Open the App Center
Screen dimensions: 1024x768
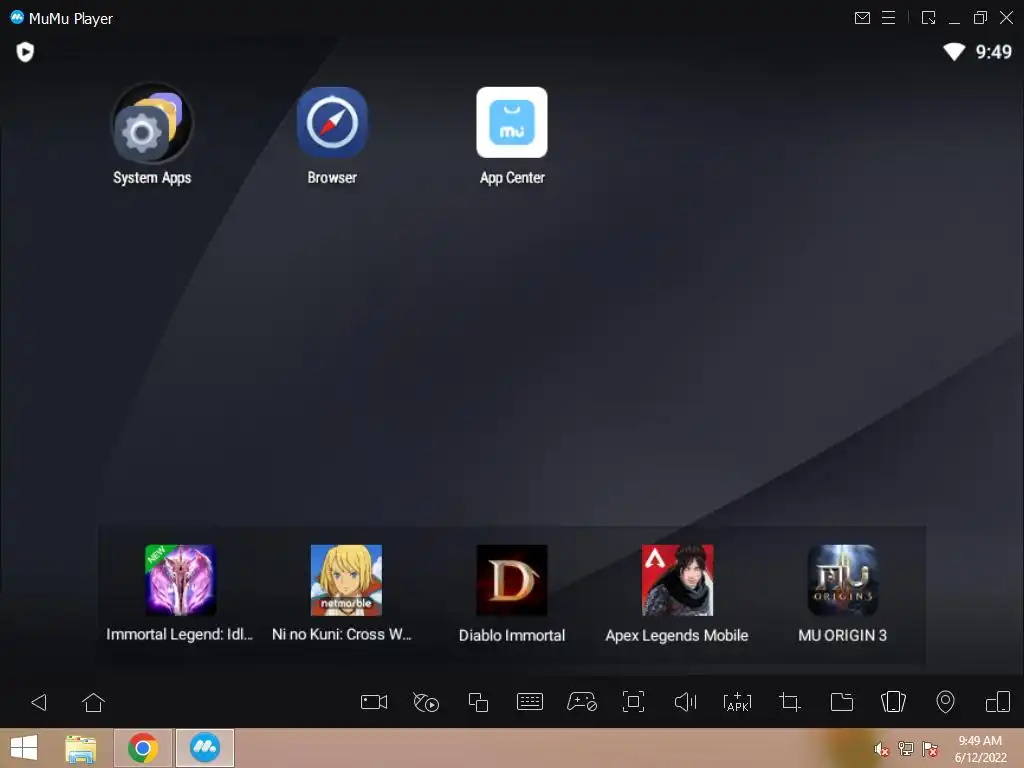click(512, 122)
